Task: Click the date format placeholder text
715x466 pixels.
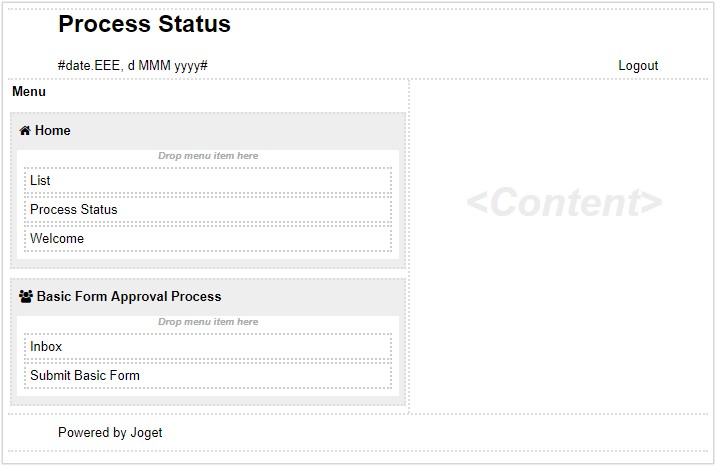Action: tap(133, 66)
